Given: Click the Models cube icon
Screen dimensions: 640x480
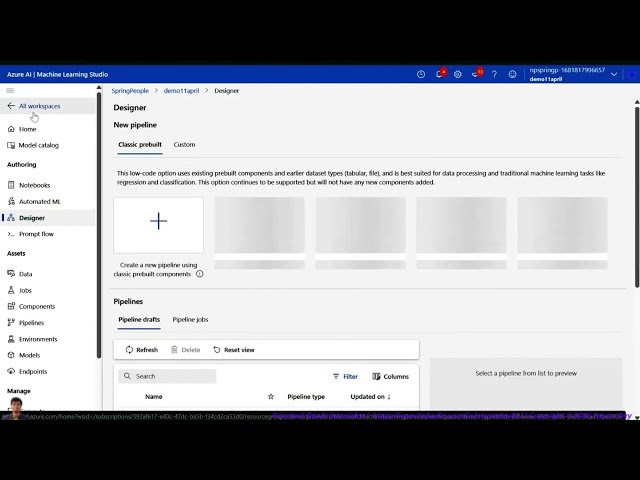Looking at the screenshot, I should (x=11, y=355).
